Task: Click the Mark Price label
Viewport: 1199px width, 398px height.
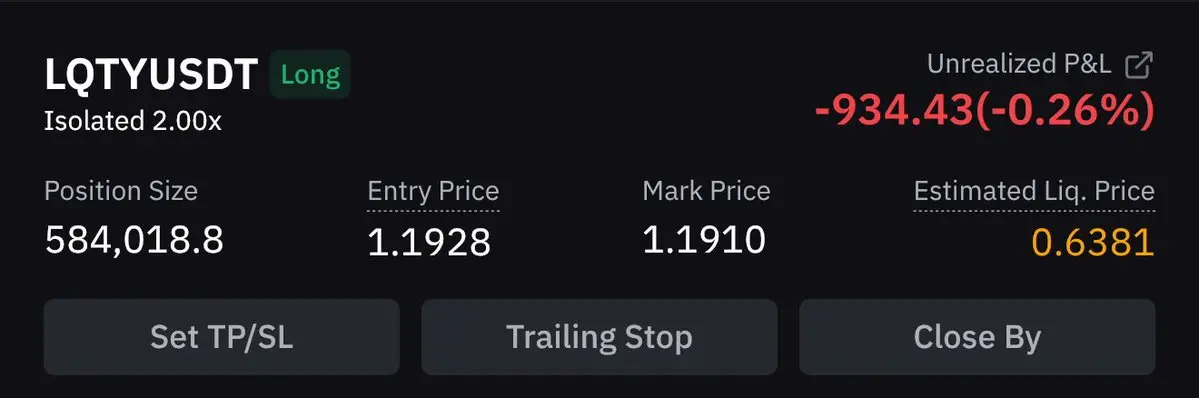Action: click(x=707, y=191)
